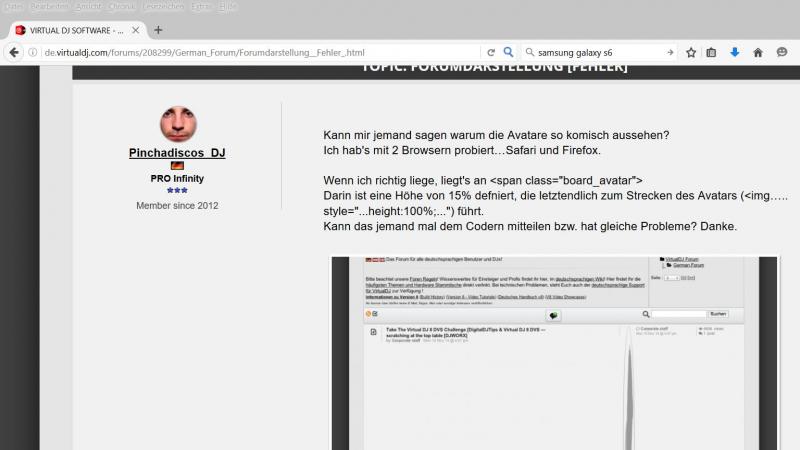Image resolution: width=800 pixels, height=450 pixels.
Task: Reload the page with the refresh icon
Action: [x=491, y=52]
